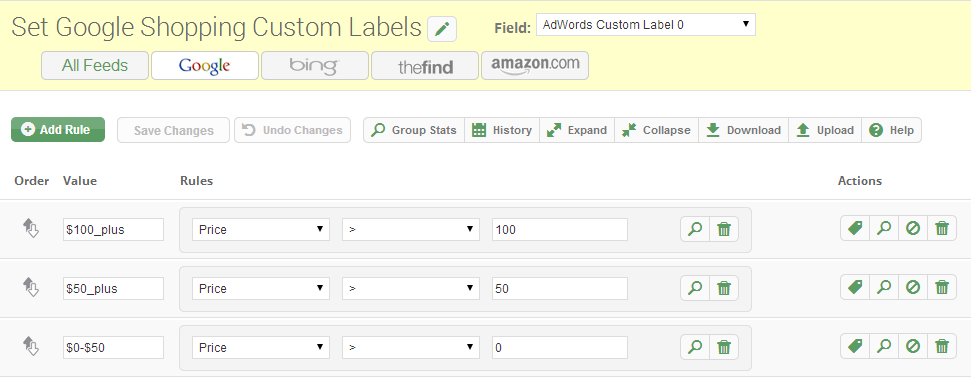Screen dimensions: 971x391
Task: Click the Download button
Action: (743, 130)
